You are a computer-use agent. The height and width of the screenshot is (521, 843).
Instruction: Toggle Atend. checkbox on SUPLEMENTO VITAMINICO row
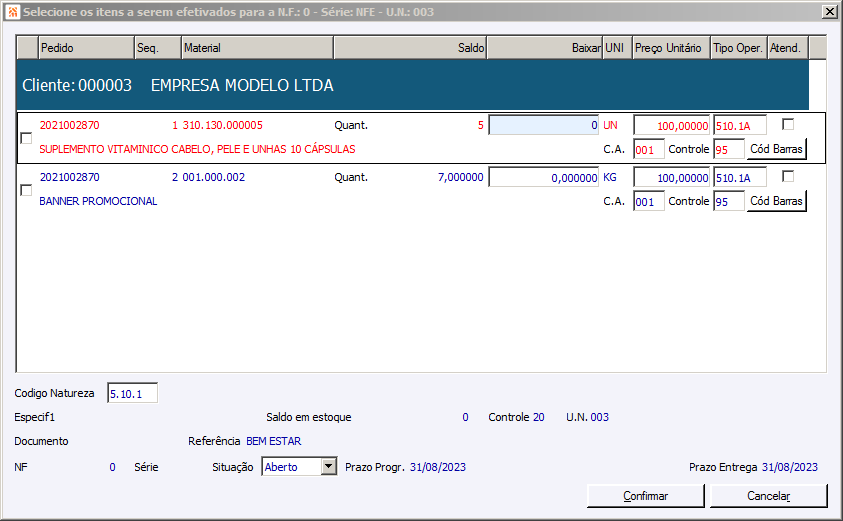coord(788,124)
